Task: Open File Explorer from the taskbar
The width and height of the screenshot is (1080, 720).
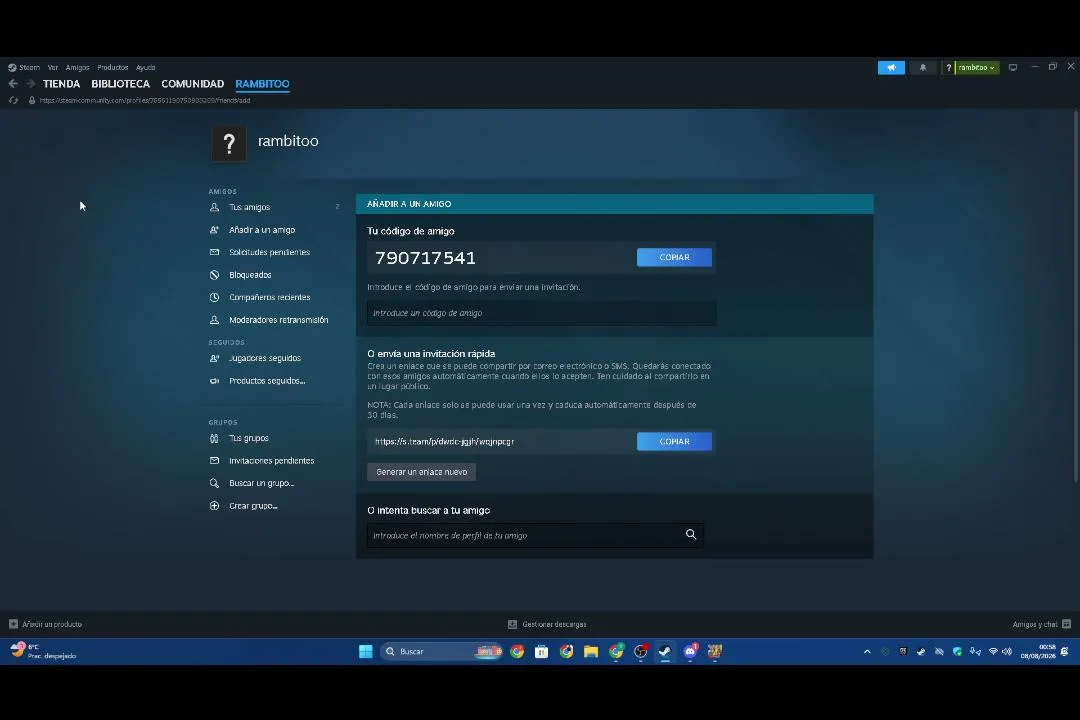Action: click(591, 651)
